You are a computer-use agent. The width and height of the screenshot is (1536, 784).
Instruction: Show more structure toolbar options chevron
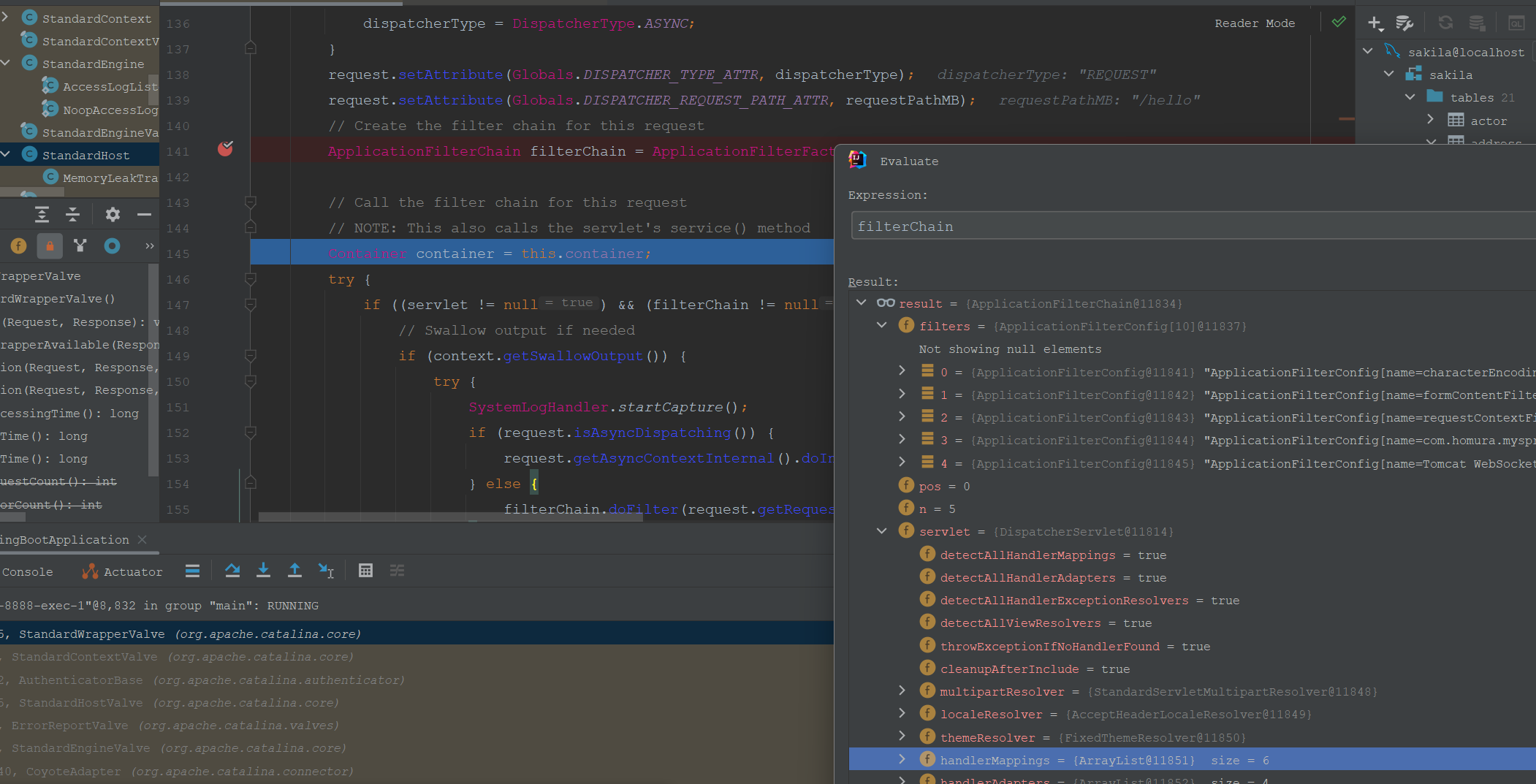pos(149,246)
